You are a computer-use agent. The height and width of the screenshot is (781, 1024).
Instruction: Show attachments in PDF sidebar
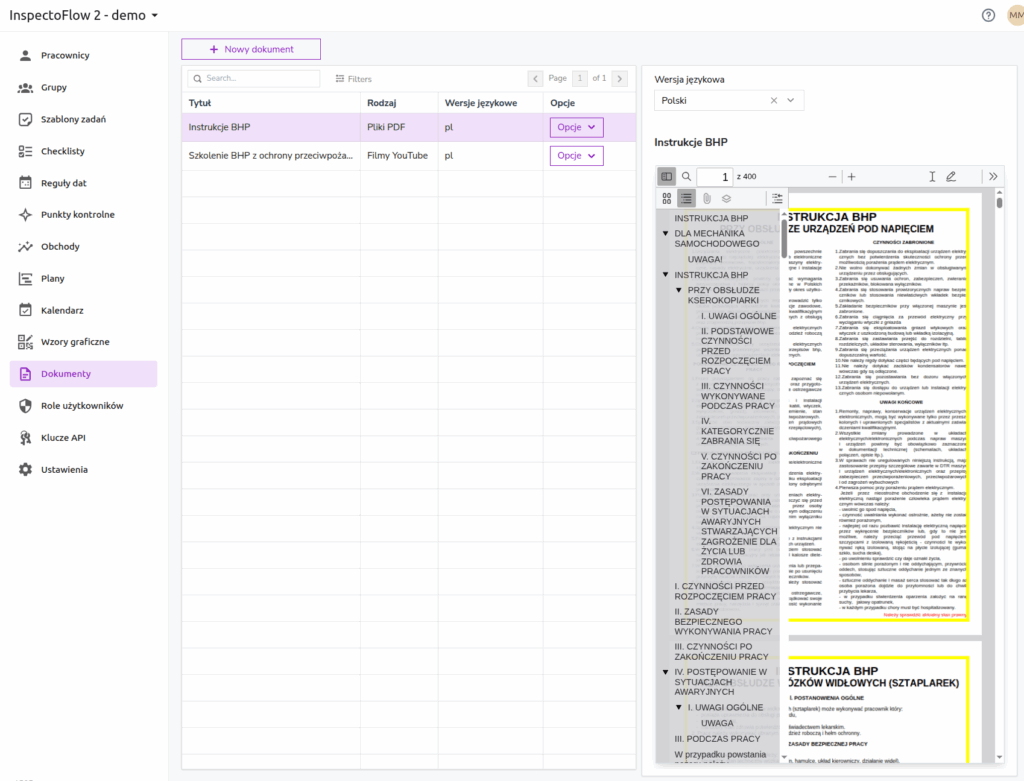point(706,198)
